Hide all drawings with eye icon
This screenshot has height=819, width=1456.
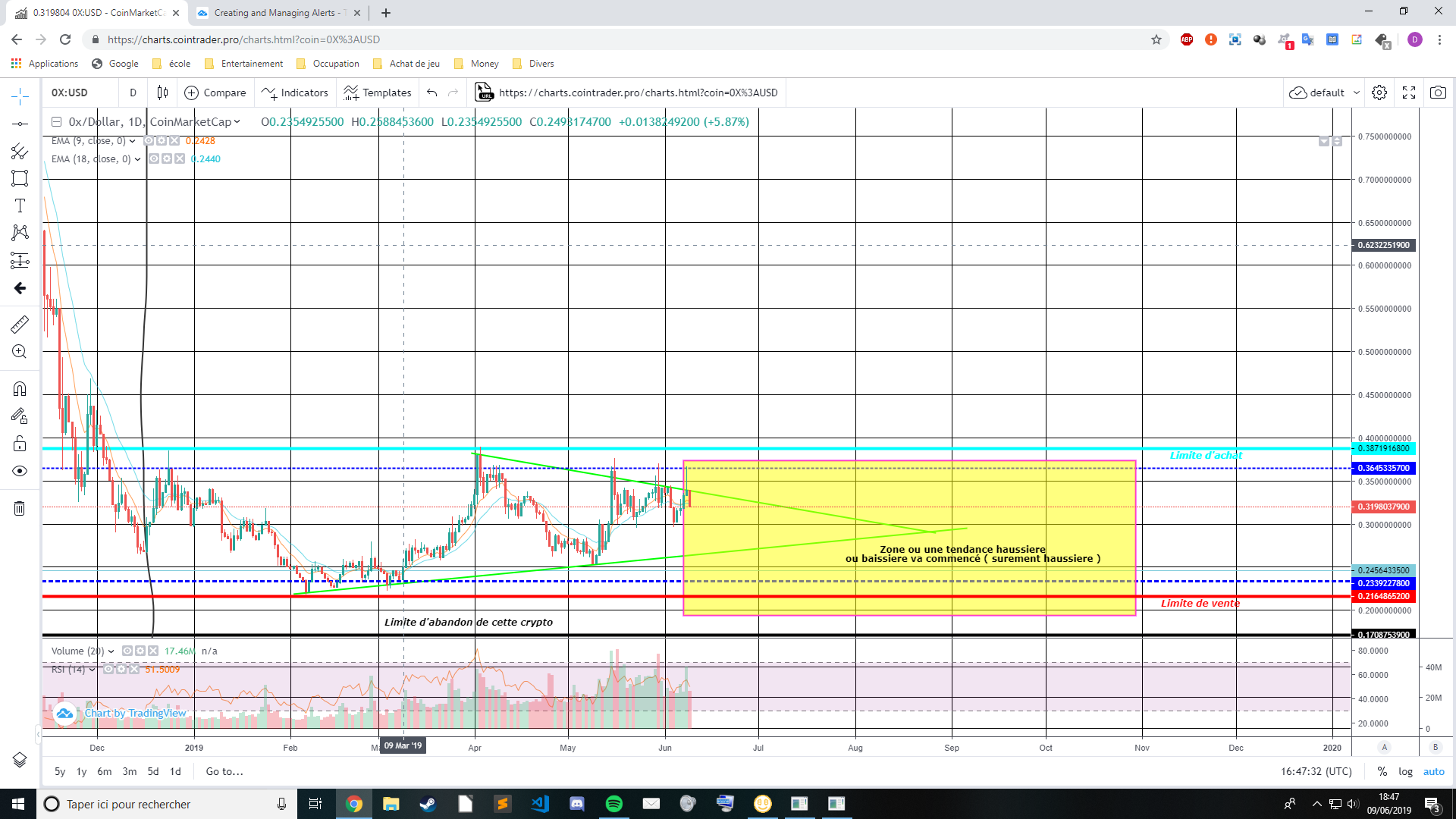click(20, 471)
